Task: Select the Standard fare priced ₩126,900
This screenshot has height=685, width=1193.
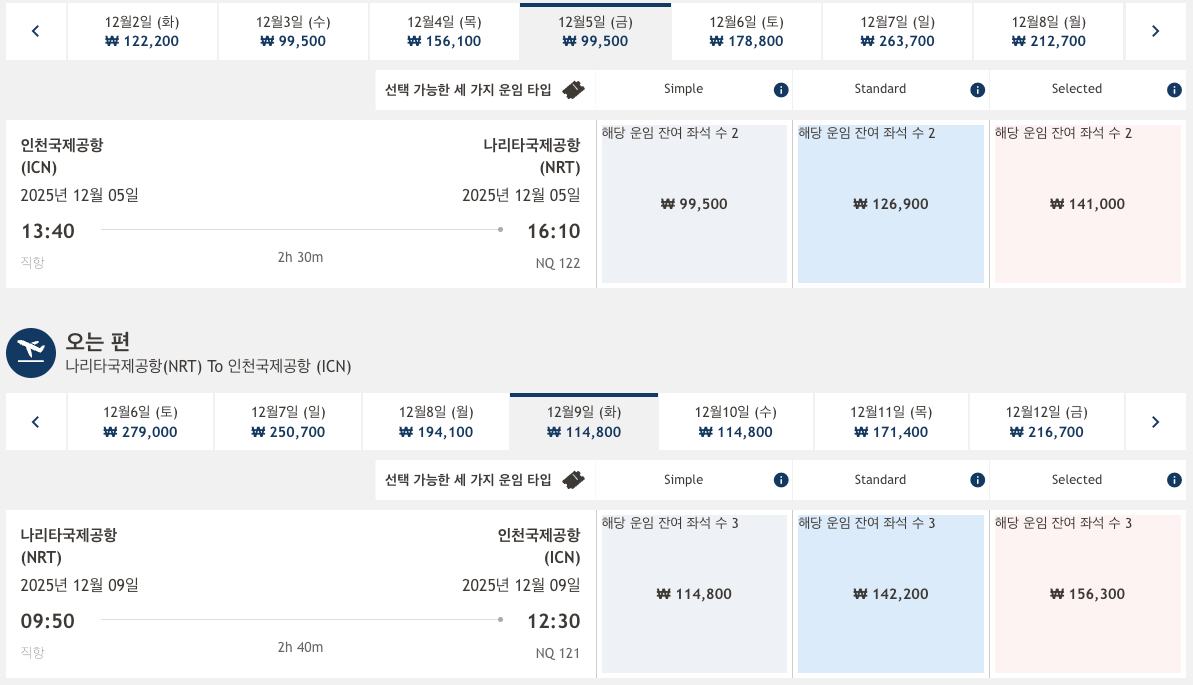Action: click(890, 204)
